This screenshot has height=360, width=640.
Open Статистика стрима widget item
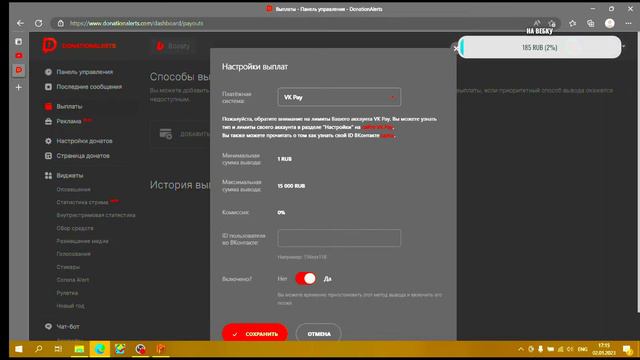pos(82,202)
